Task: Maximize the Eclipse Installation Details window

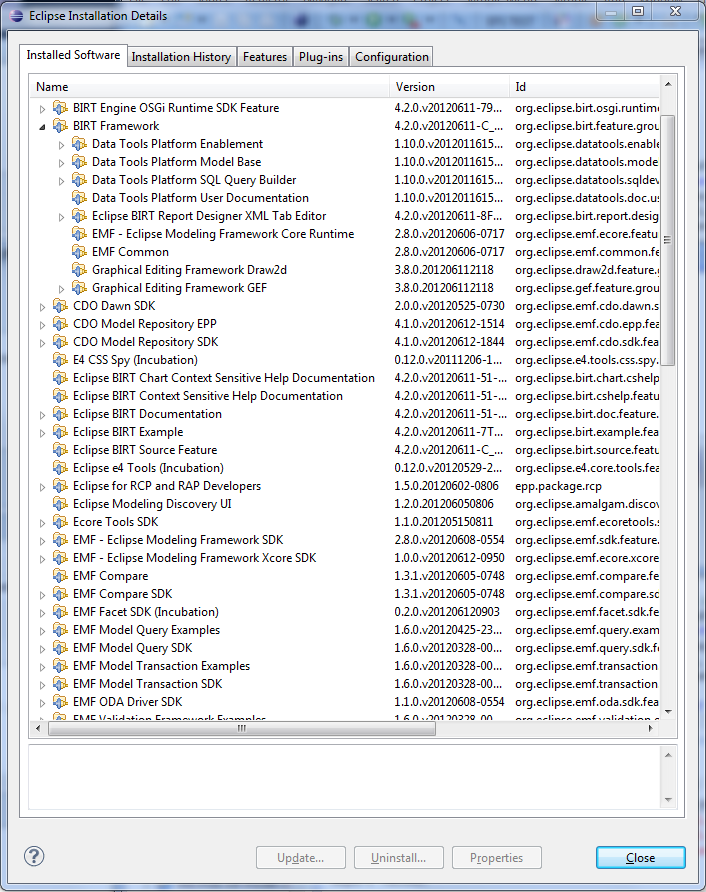Action: point(638,11)
